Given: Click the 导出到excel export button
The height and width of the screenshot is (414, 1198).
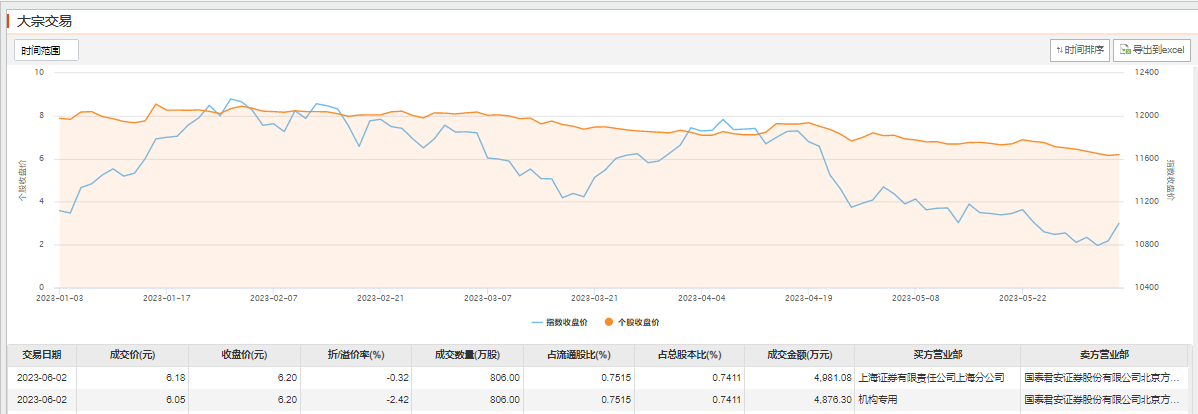Looking at the screenshot, I should coord(1153,49).
